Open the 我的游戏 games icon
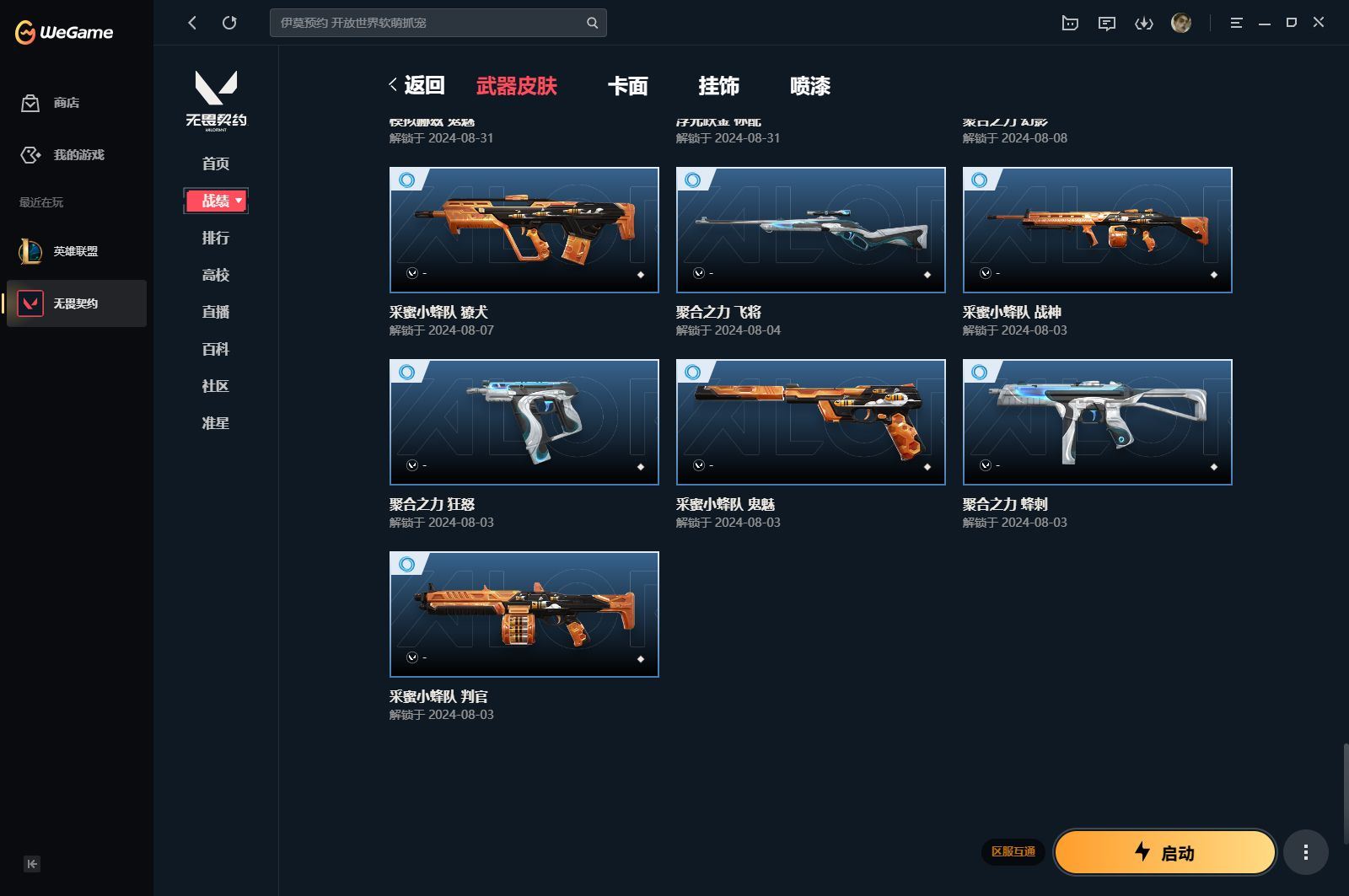The height and width of the screenshot is (896, 1349). (x=30, y=155)
